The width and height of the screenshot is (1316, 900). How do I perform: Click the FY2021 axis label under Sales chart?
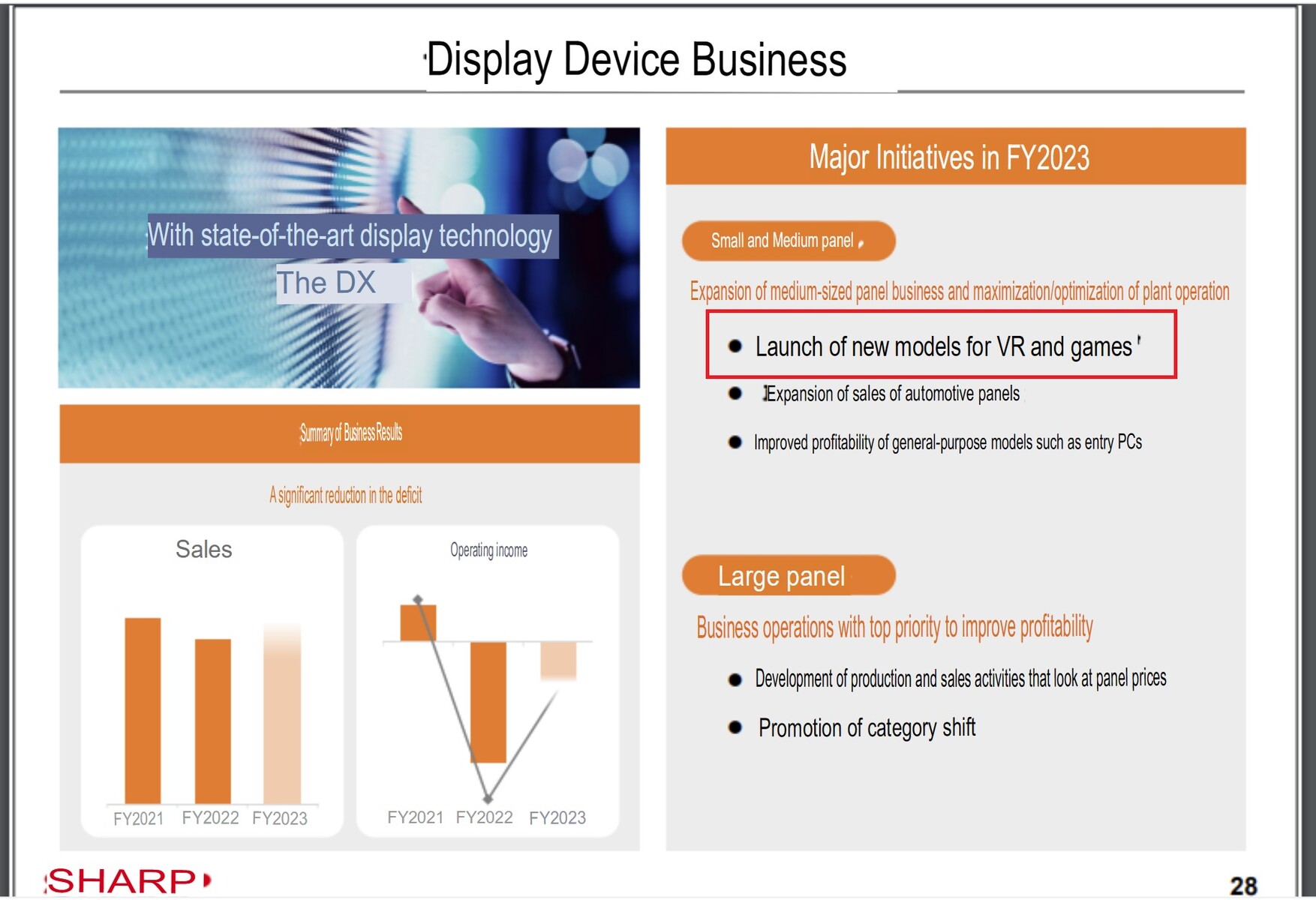point(138,818)
